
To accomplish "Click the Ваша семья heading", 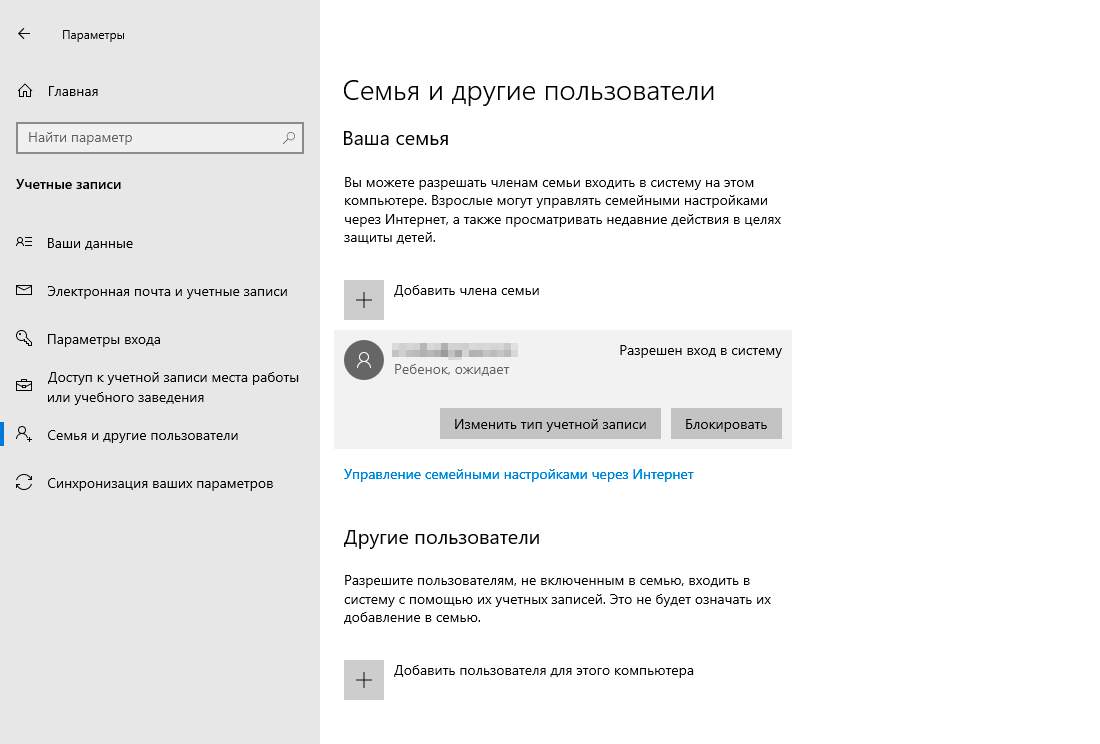I will tap(396, 138).
